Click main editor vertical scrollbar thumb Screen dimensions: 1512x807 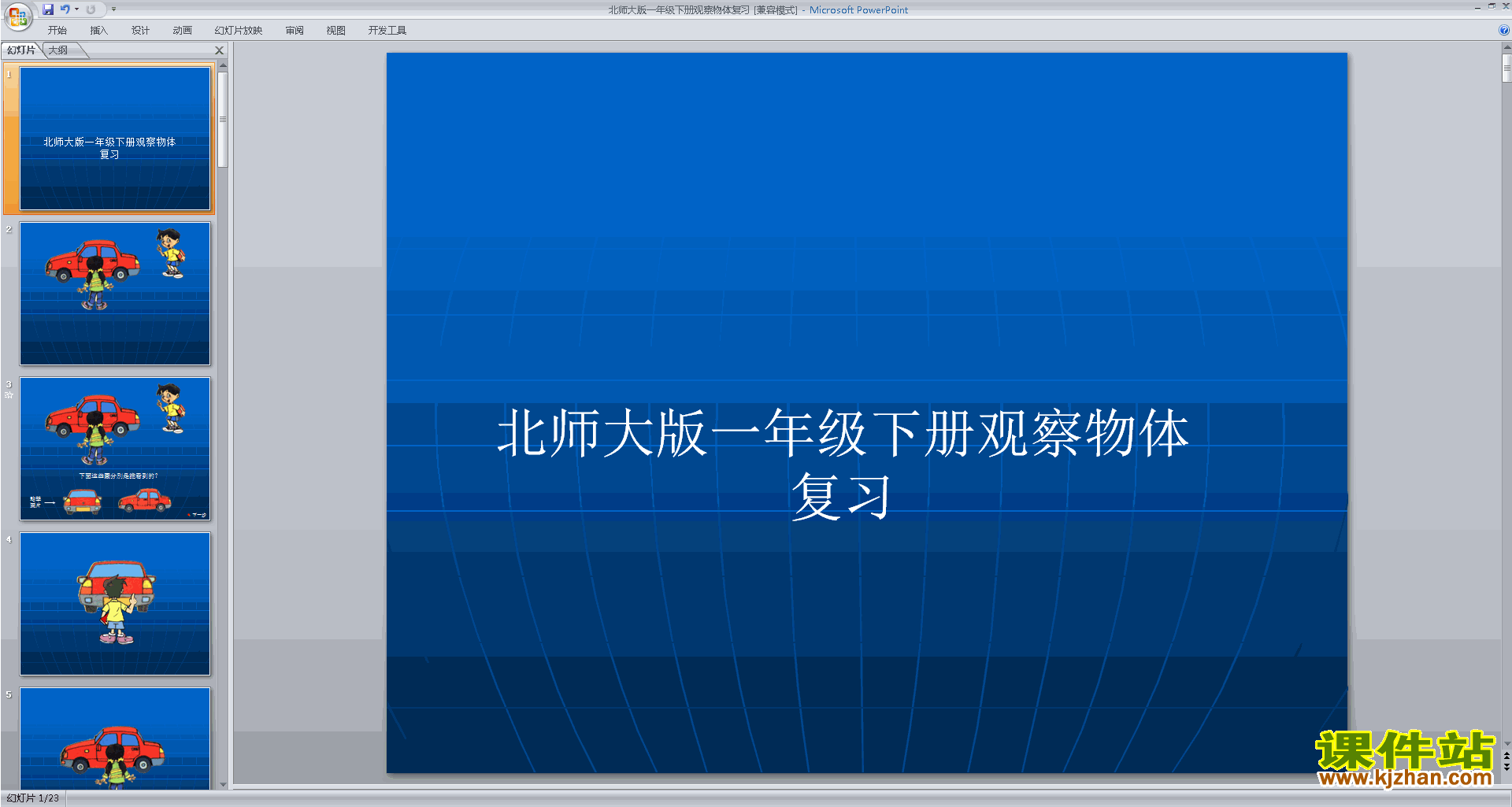(1506, 68)
